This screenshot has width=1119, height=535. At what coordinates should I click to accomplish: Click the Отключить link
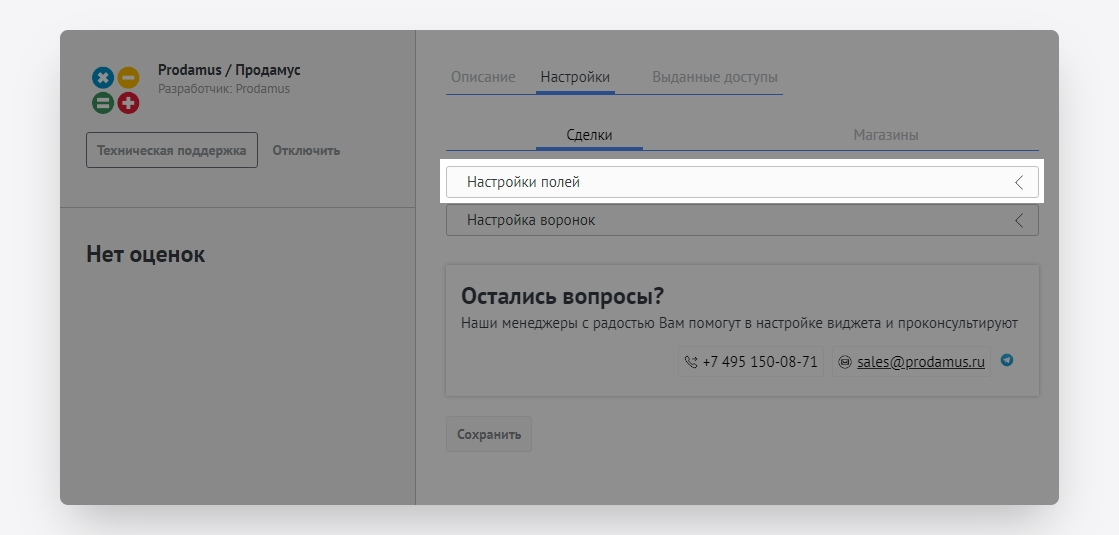pyautogui.click(x=306, y=150)
